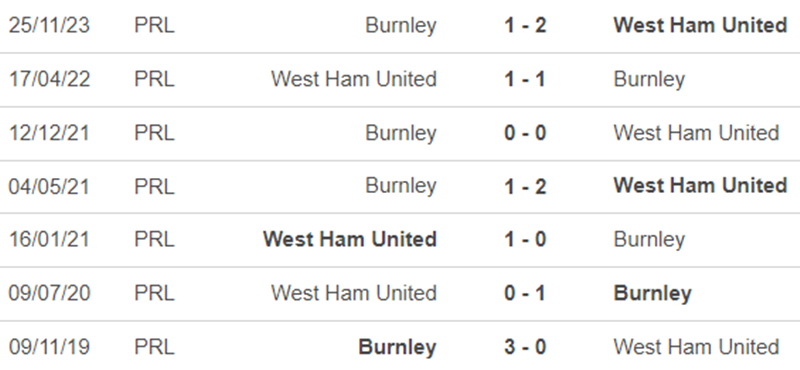Click bold West Ham United in 04/05/21 row

700,186
